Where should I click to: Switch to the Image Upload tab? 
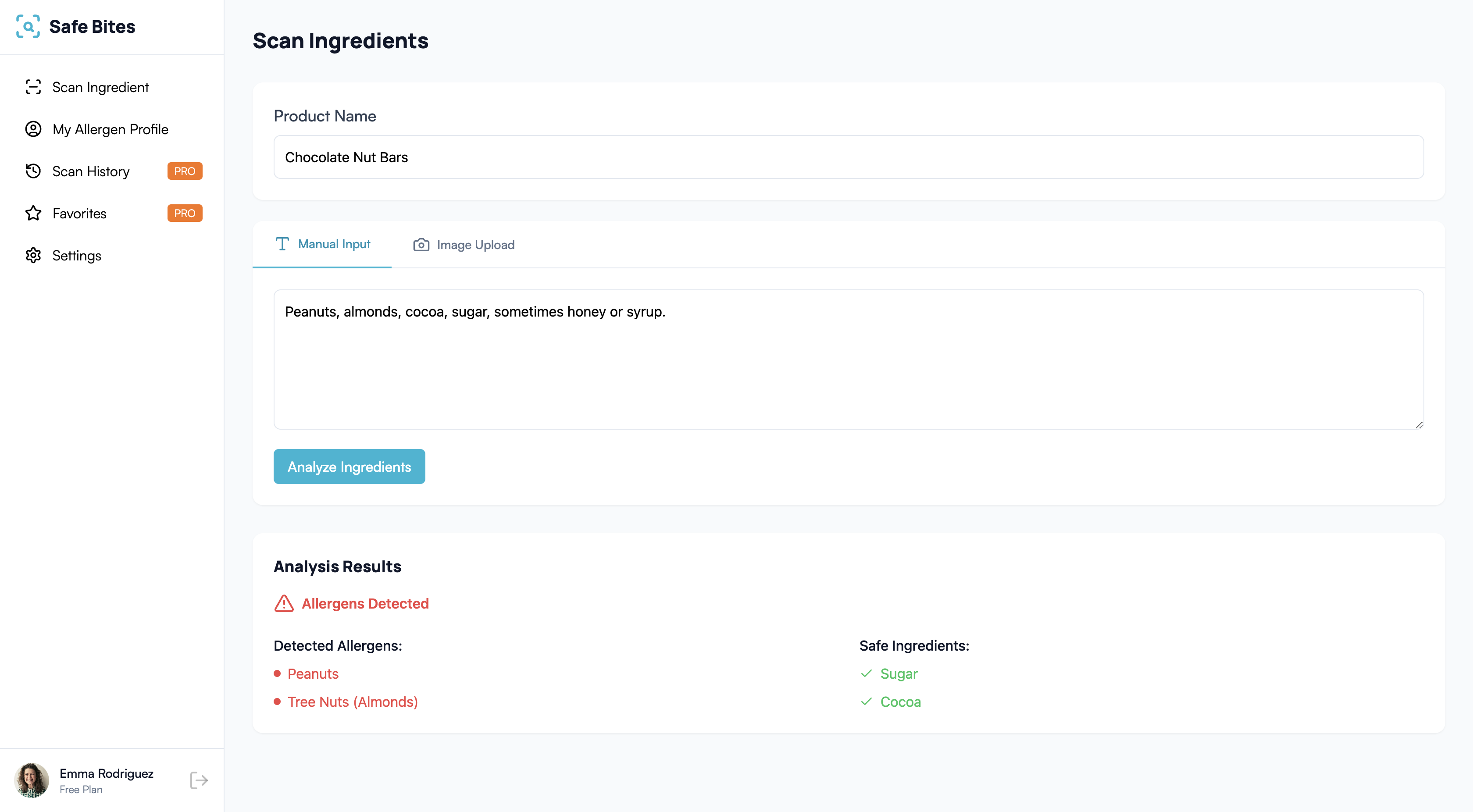464,245
